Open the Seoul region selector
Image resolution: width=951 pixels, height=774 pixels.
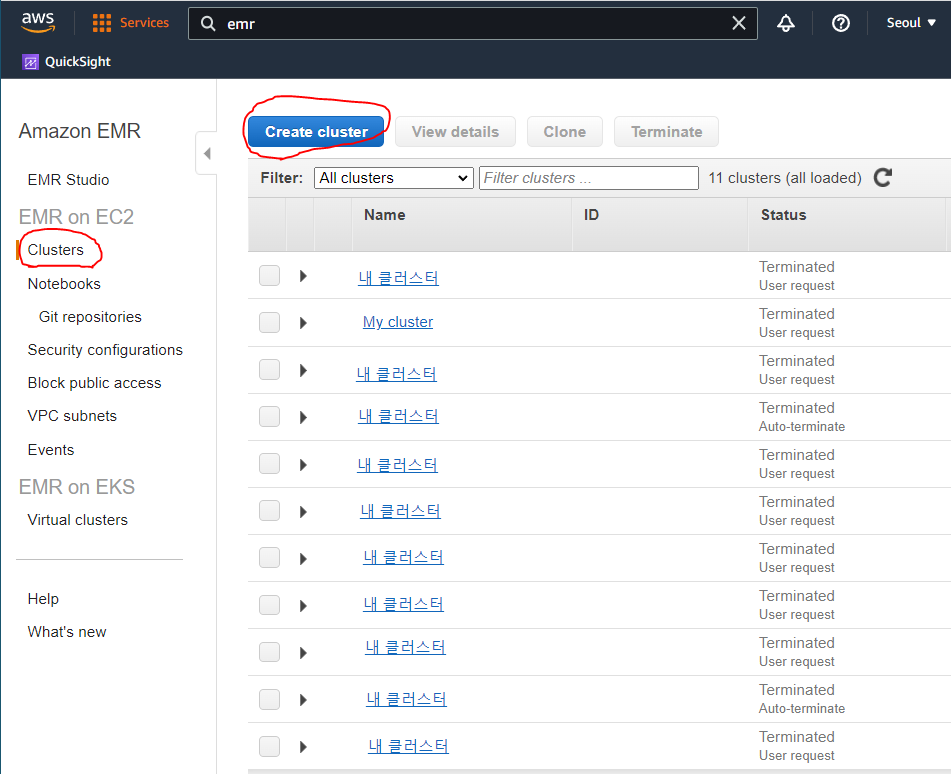(911, 23)
